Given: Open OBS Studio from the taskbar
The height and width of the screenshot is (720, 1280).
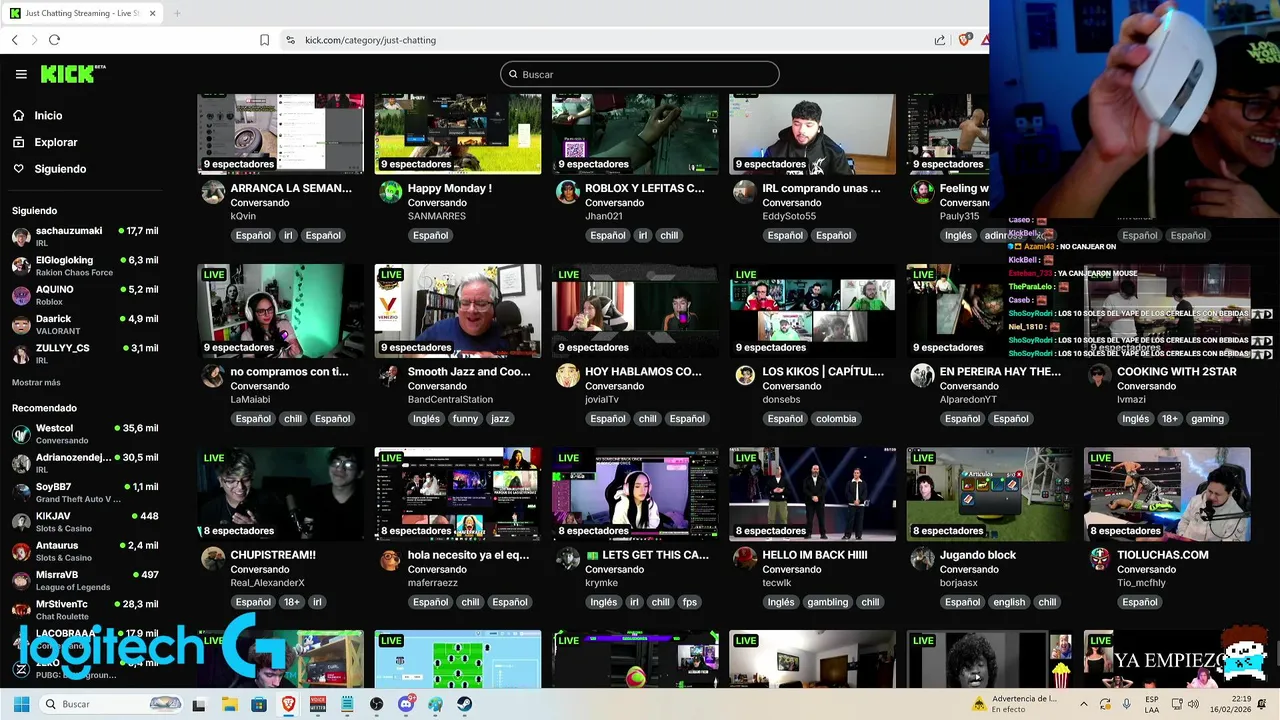Looking at the screenshot, I should pyautogui.click(x=377, y=704).
